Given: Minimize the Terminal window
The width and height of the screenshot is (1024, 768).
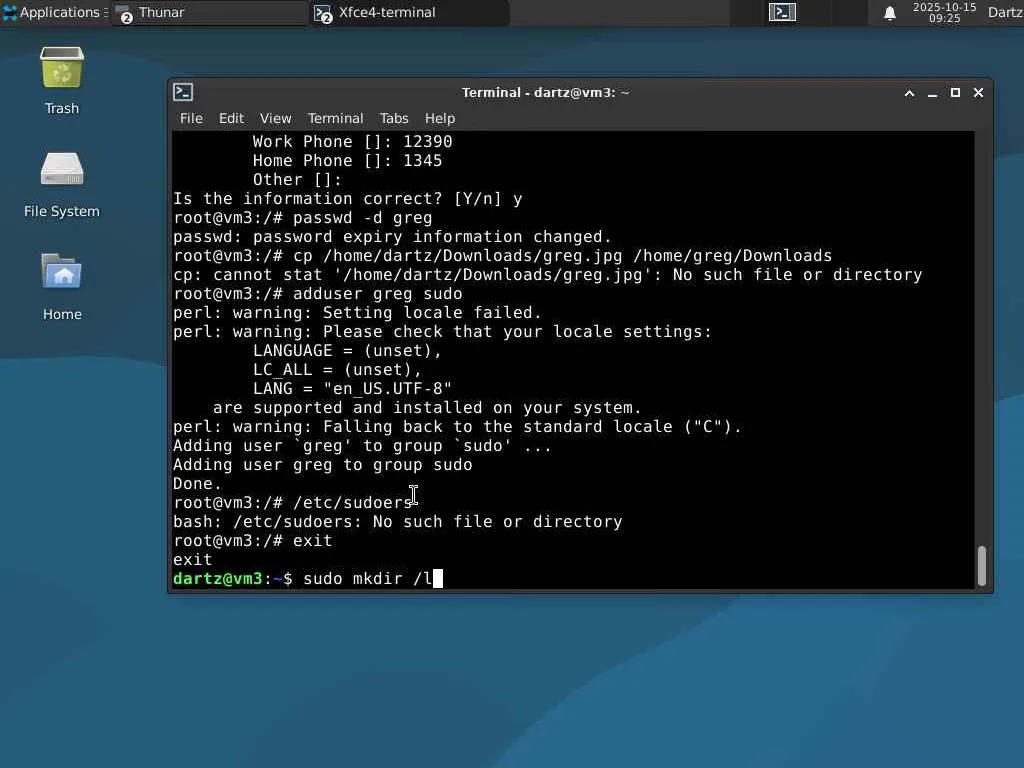Looking at the screenshot, I should click(x=933, y=93).
